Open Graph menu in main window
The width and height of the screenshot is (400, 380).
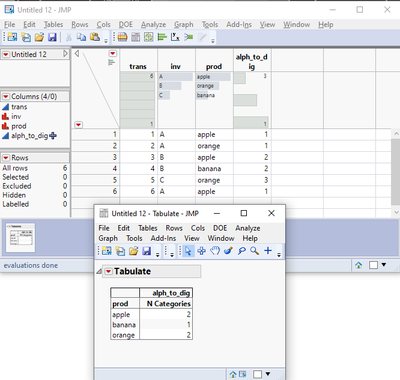(183, 24)
